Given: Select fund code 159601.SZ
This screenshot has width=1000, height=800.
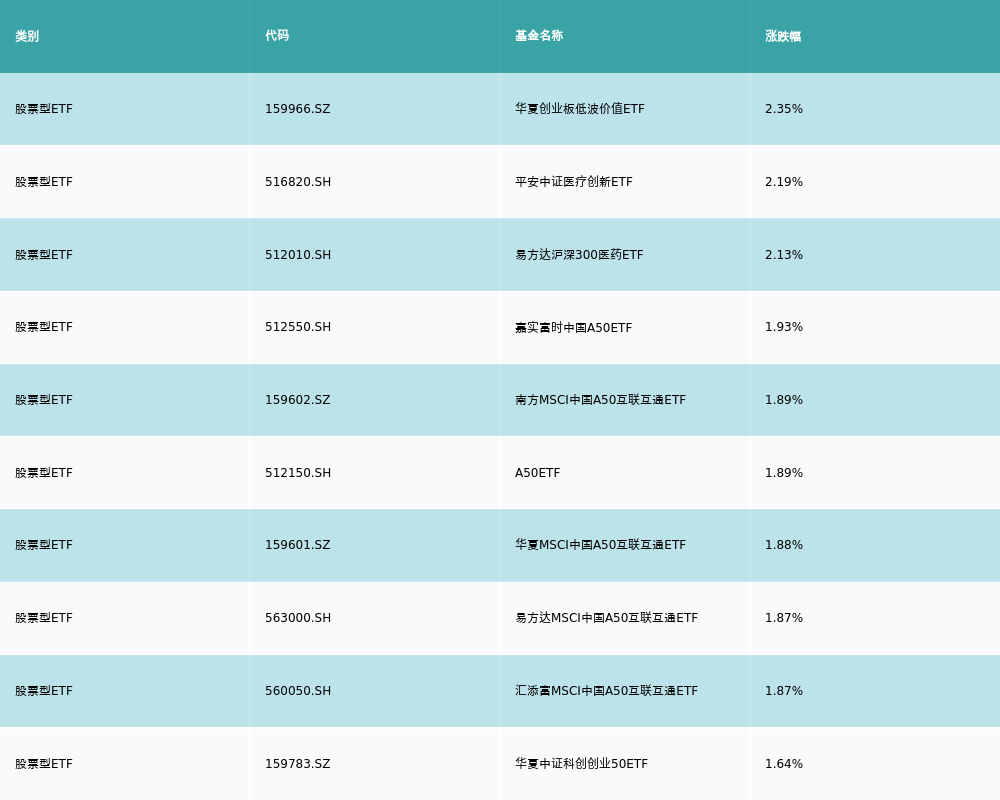Looking at the screenshot, I should [297, 545].
